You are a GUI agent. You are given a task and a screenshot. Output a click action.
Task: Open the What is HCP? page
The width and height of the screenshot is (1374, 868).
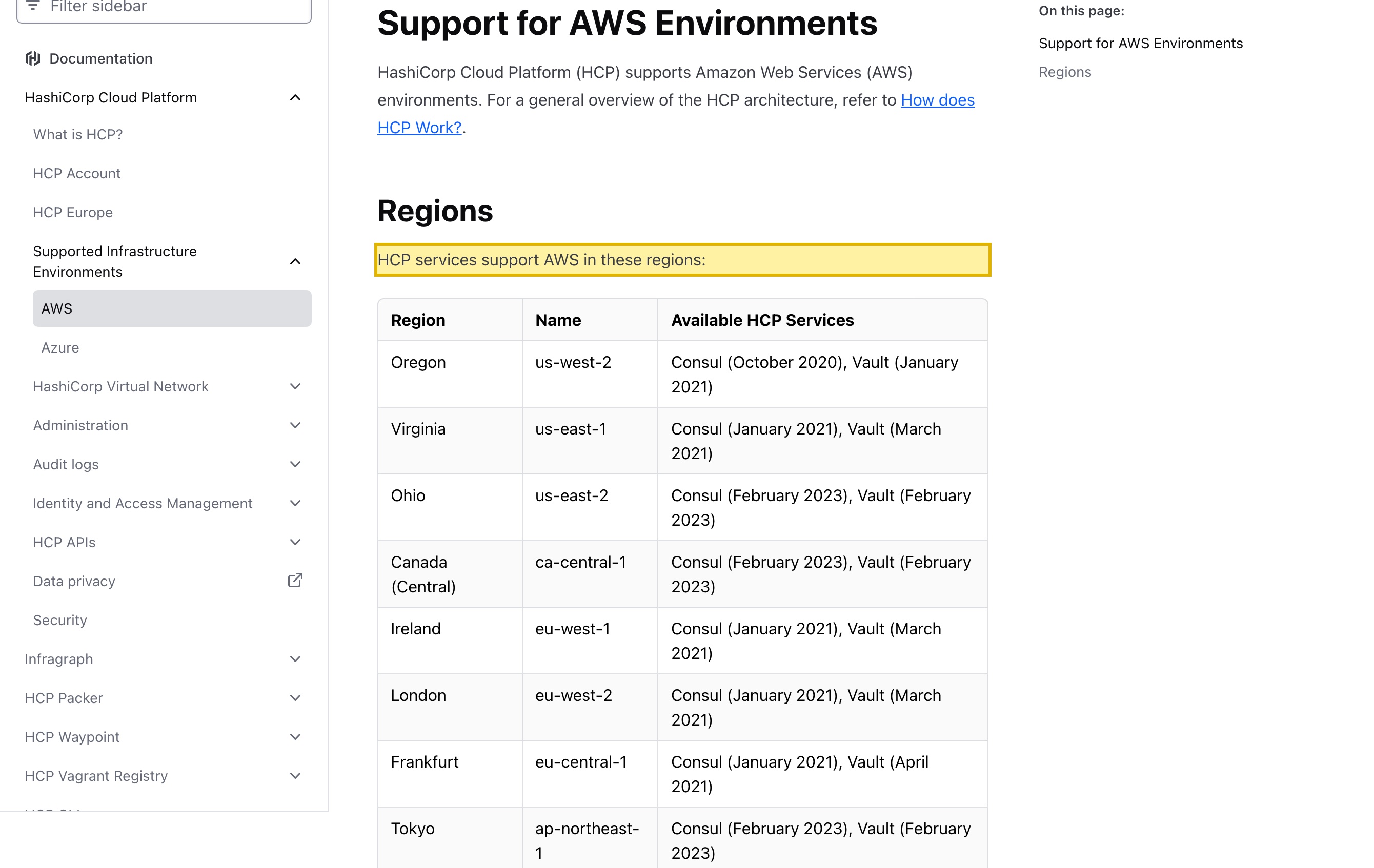point(78,134)
